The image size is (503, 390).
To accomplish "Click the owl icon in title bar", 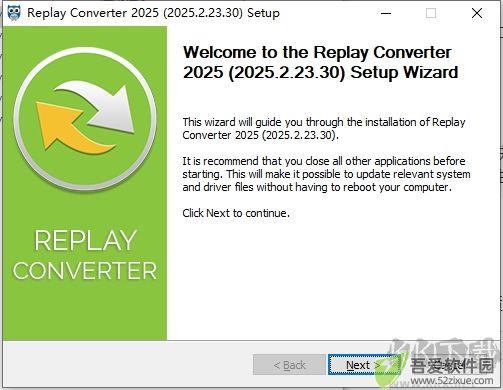I will click(x=14, y=13).
